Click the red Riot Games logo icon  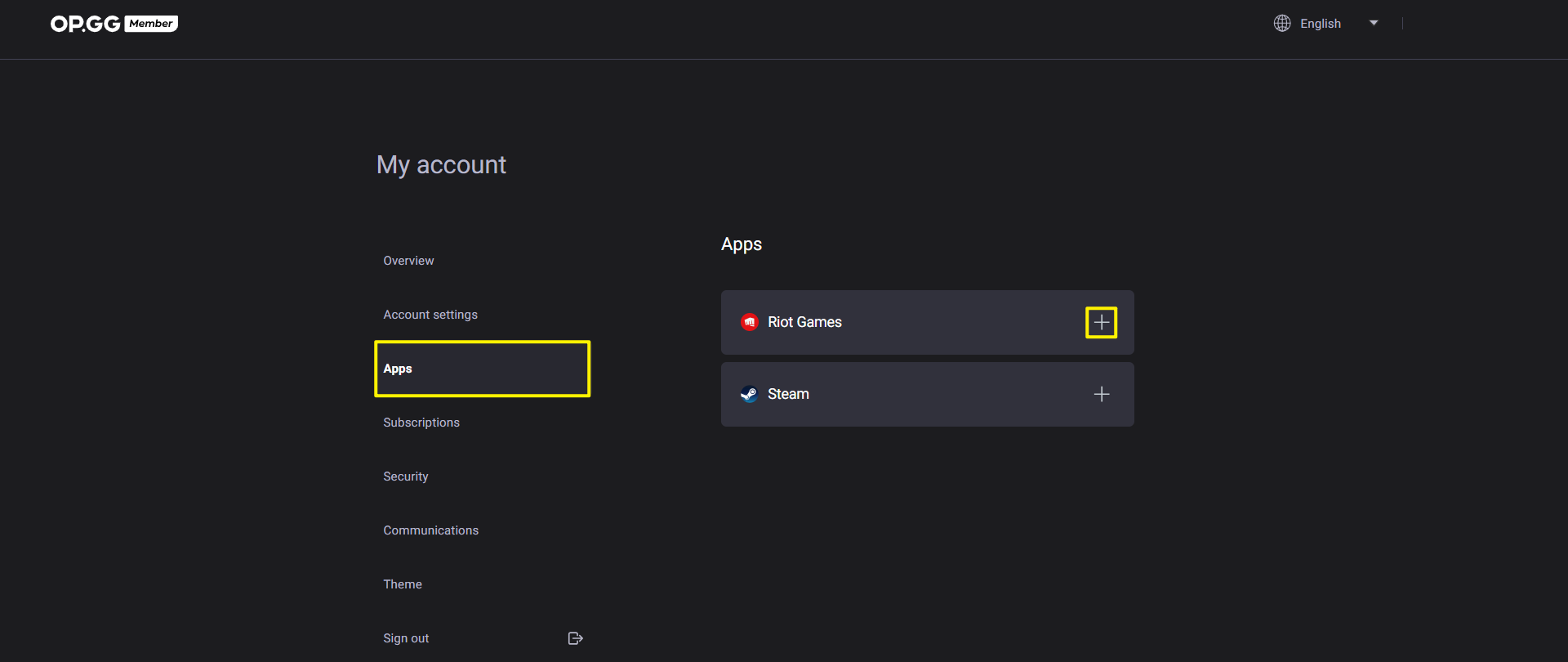point(749,322)
